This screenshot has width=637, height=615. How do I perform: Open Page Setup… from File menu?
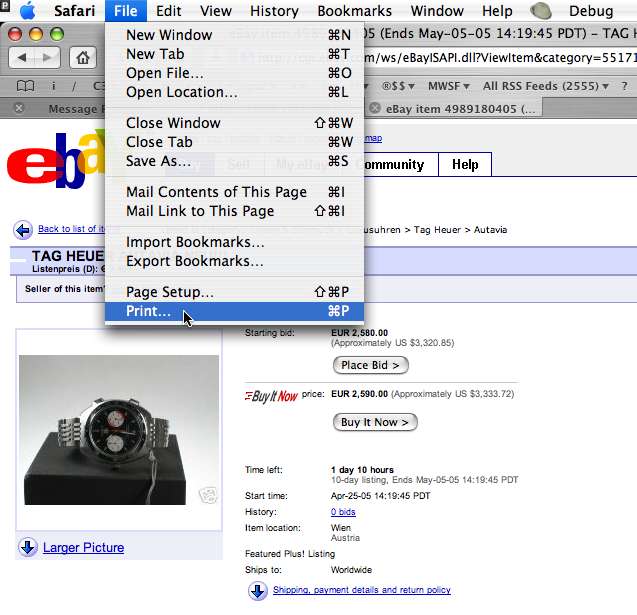pyautogui.click(x=234, y=292)
